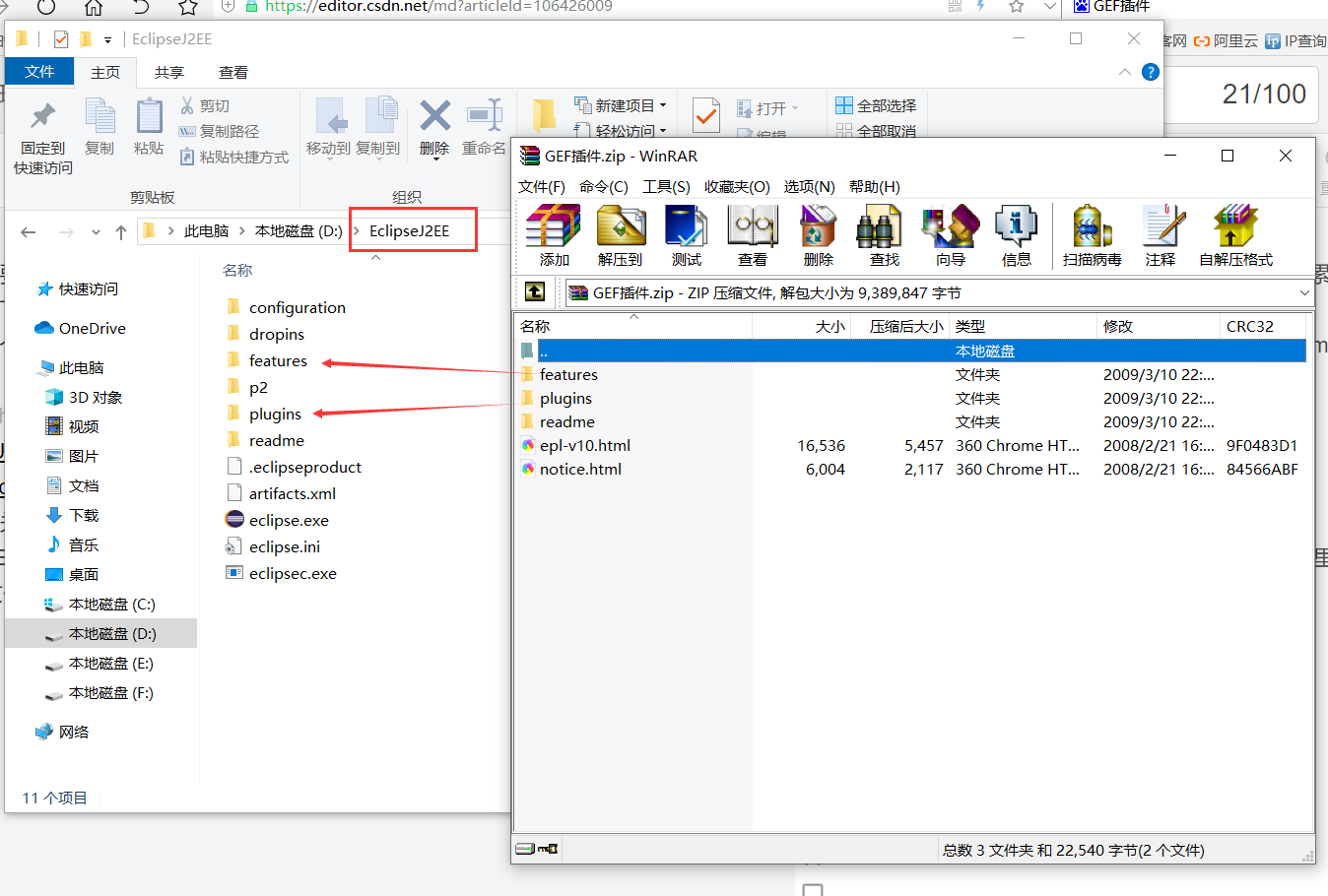
Task: Click Cut (剪切) in Explorer ribbon
Action: [205, 105]
